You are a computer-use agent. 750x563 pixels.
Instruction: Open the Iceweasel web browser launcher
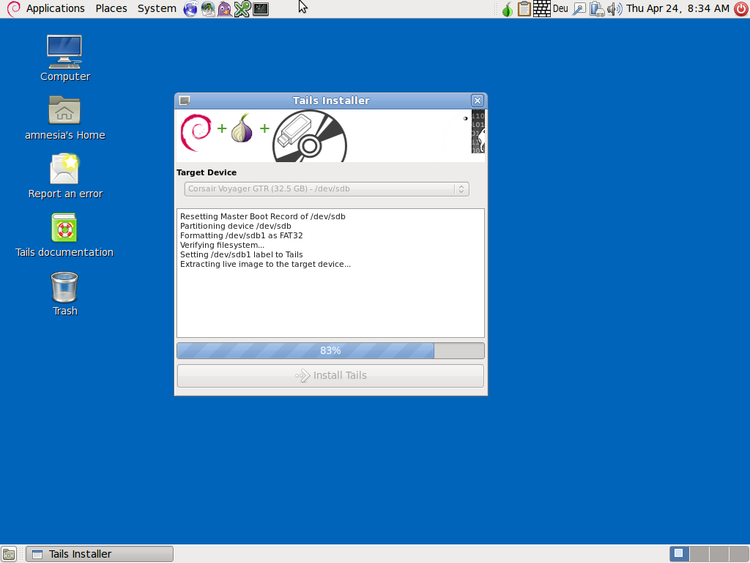[x=190, y=8]
